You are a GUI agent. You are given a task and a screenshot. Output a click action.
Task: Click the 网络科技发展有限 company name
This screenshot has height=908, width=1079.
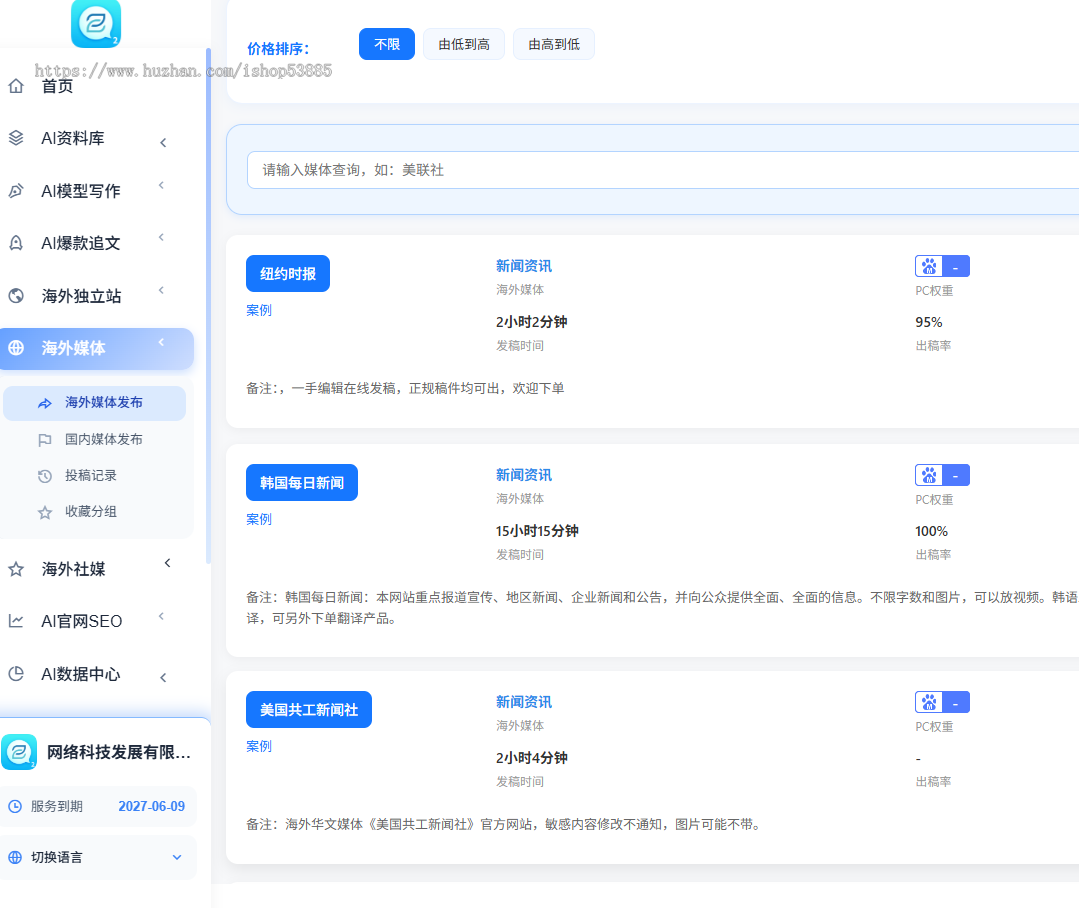point(118,752)
